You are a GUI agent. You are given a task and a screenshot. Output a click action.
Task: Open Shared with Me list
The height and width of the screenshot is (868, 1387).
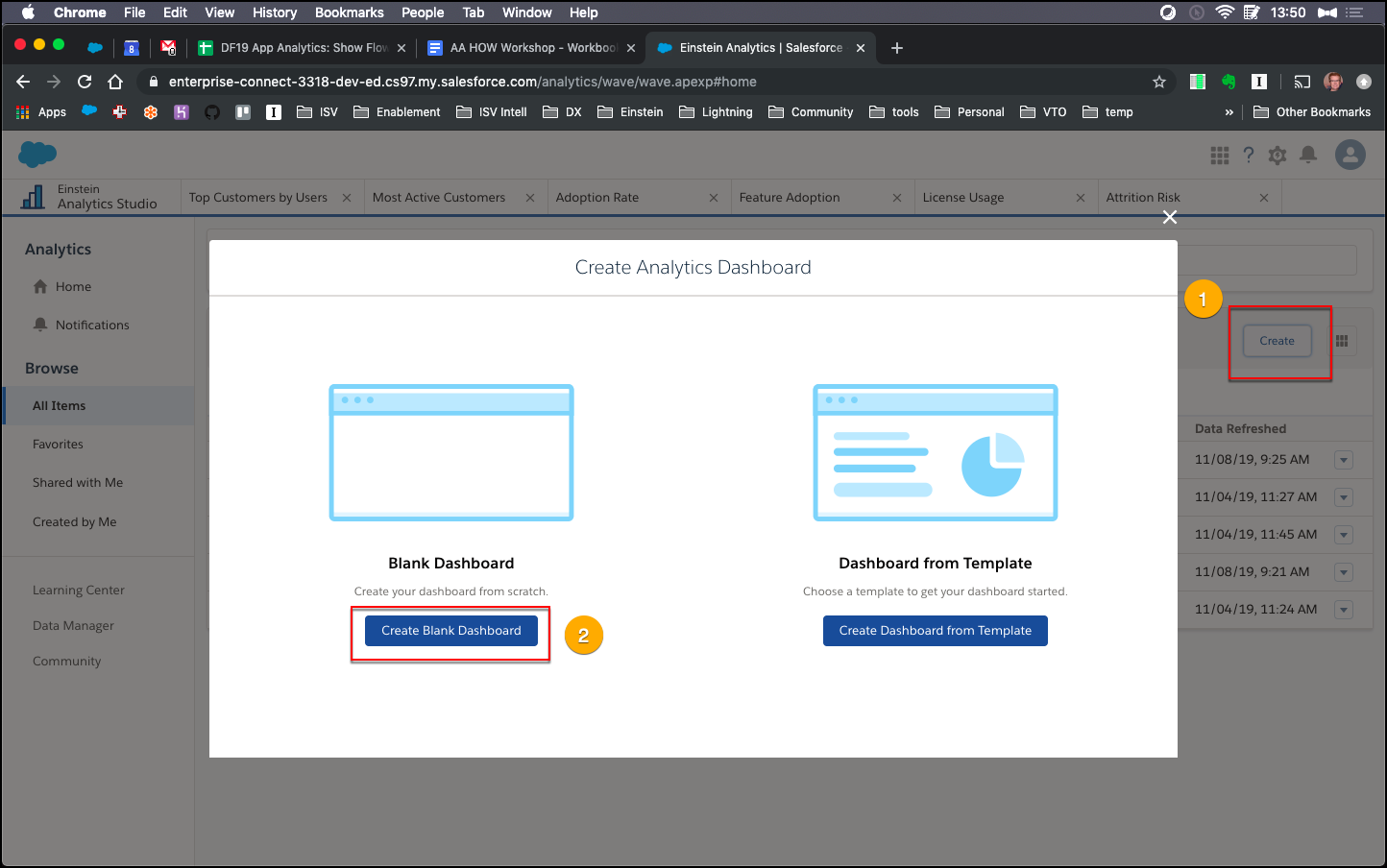pos(78,483)
